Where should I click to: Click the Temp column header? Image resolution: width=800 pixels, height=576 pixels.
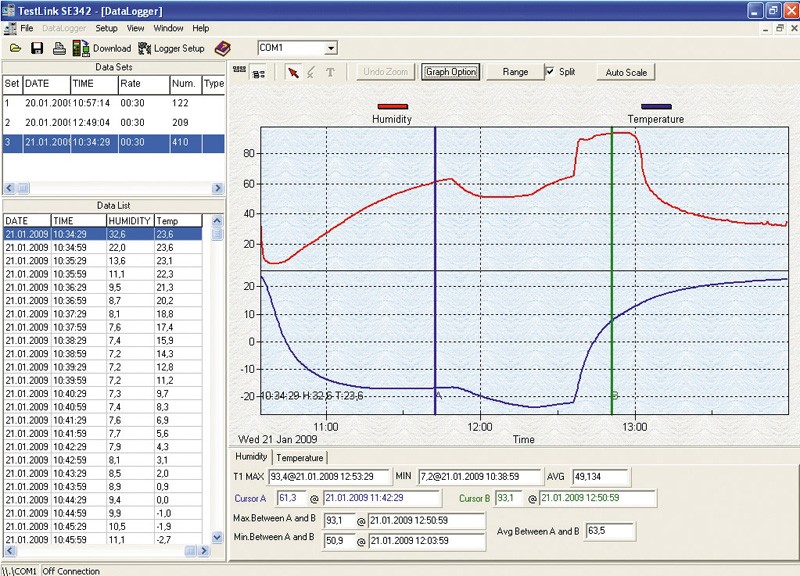(178, 221)
